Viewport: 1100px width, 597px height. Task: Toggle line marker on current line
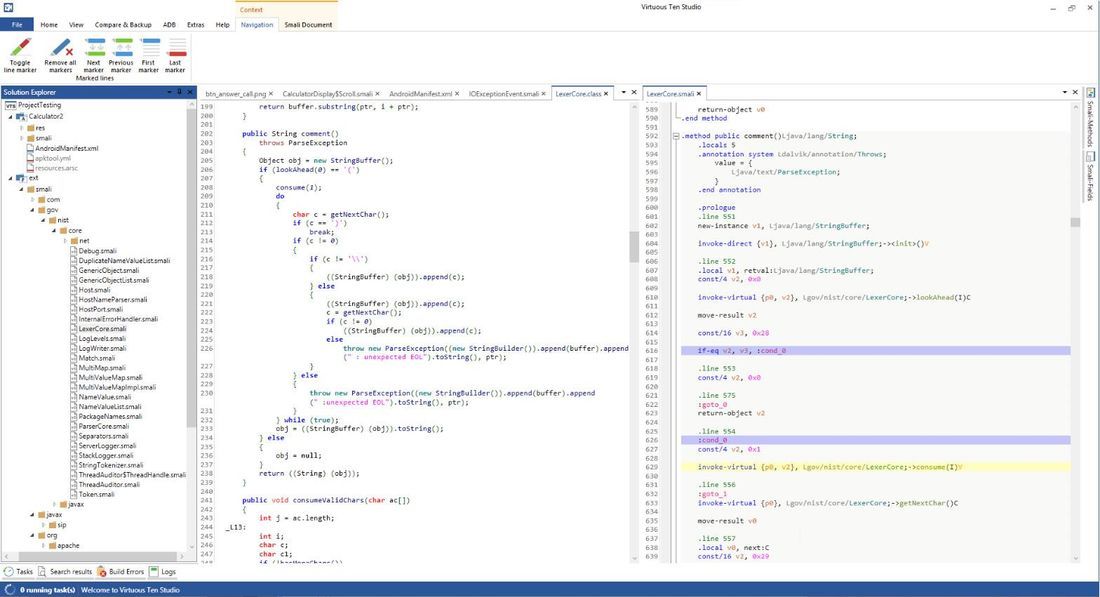point(20,55)
